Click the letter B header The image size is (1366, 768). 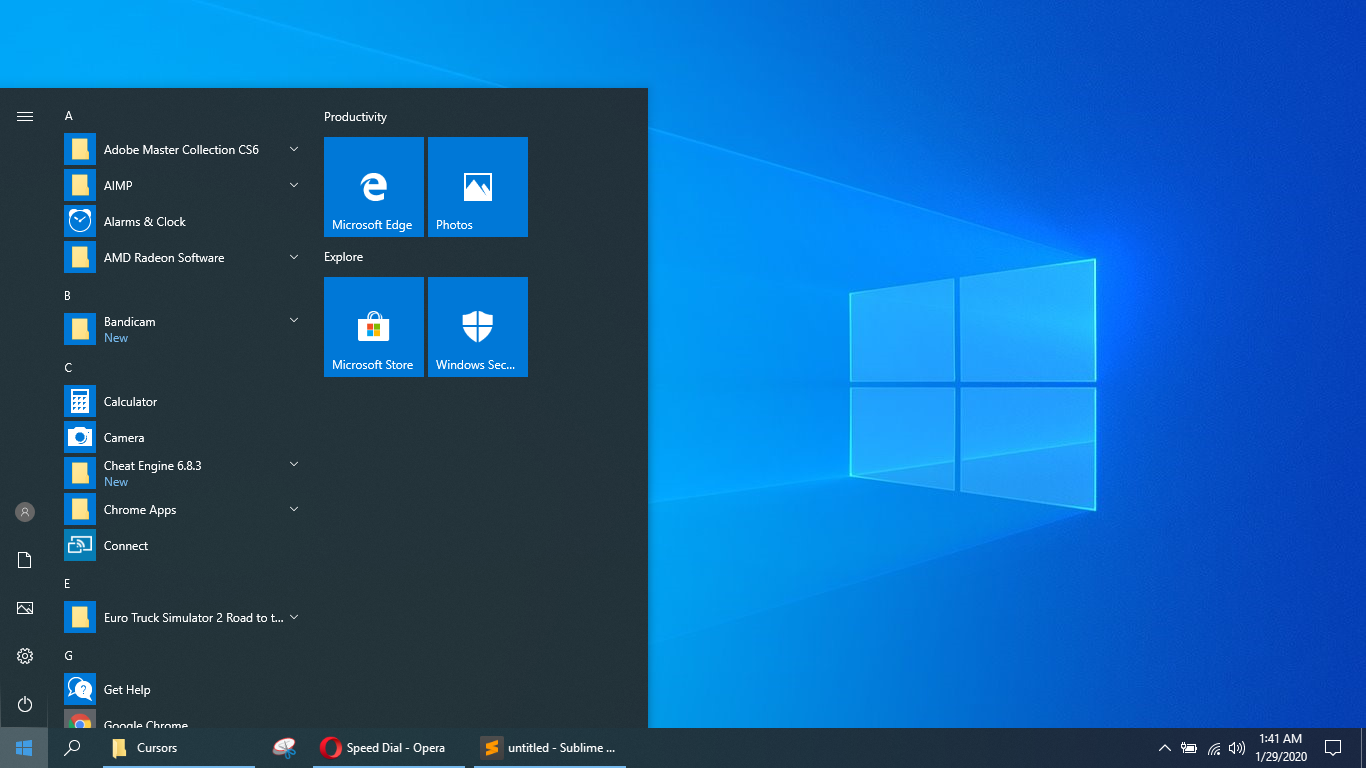(68, 296)
